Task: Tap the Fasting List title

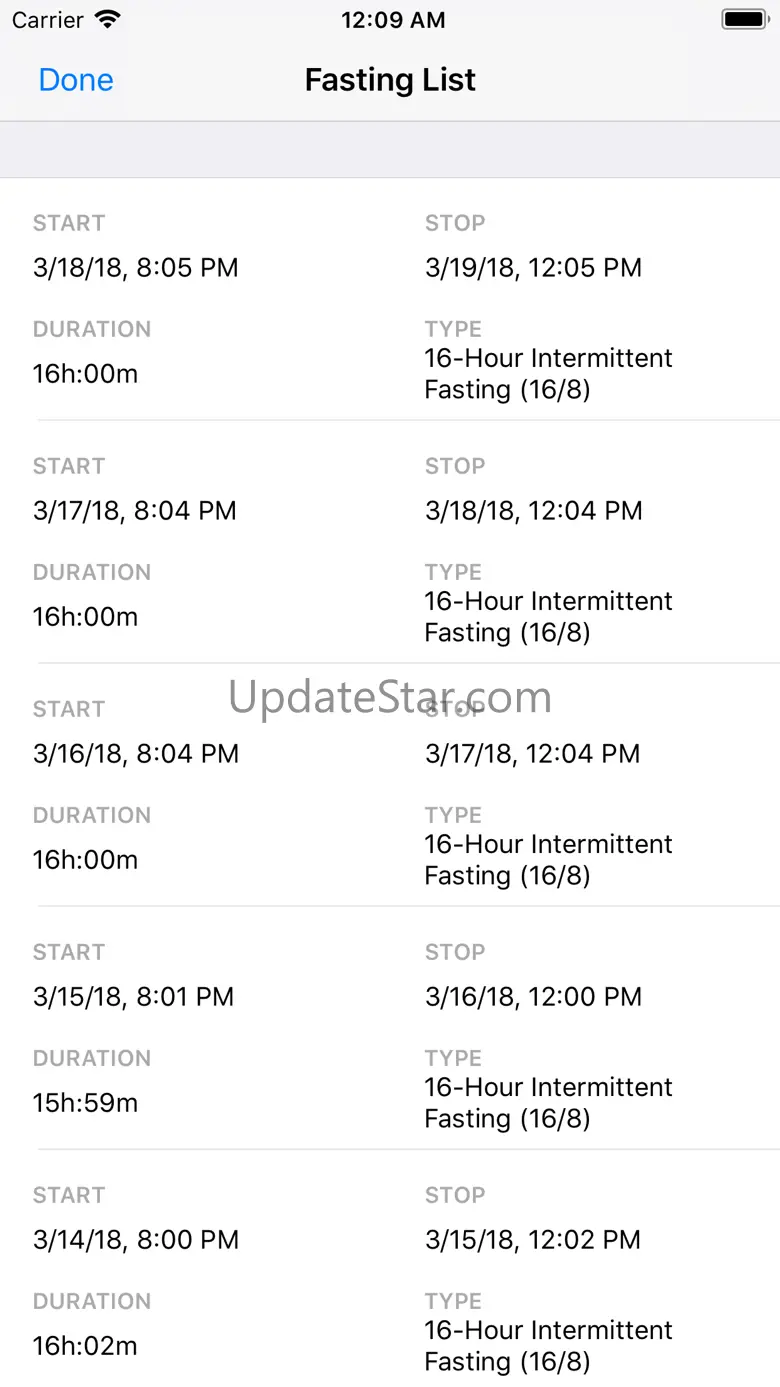Action: pos(390,80)
